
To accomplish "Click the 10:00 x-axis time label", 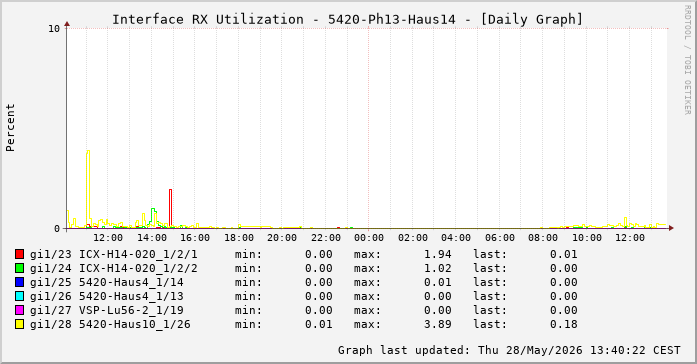I will [x=587, y=238].
